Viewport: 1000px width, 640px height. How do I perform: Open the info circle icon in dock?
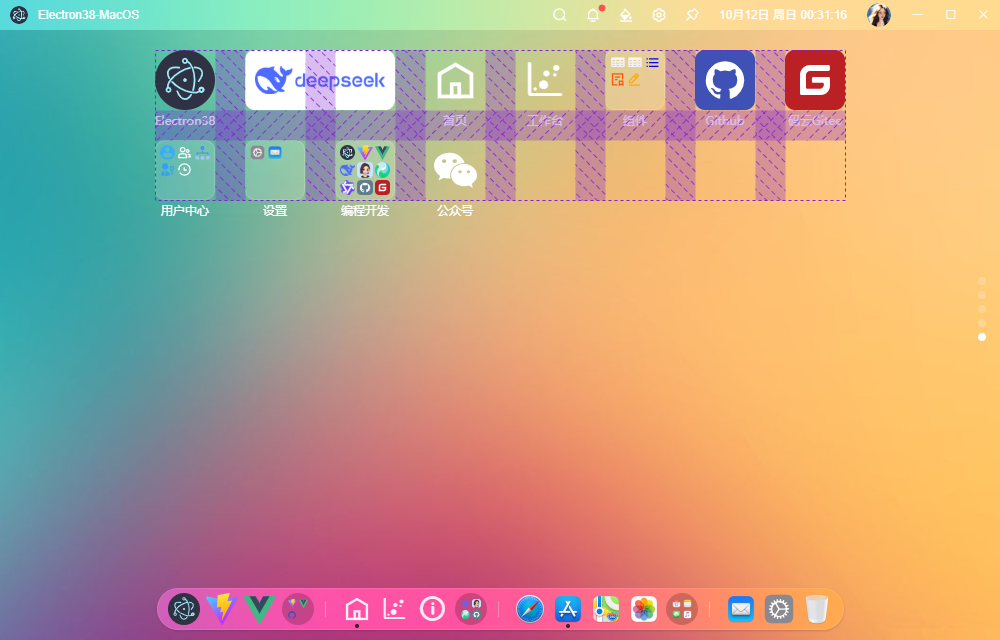pyautogui.click(x=432, y=609)
